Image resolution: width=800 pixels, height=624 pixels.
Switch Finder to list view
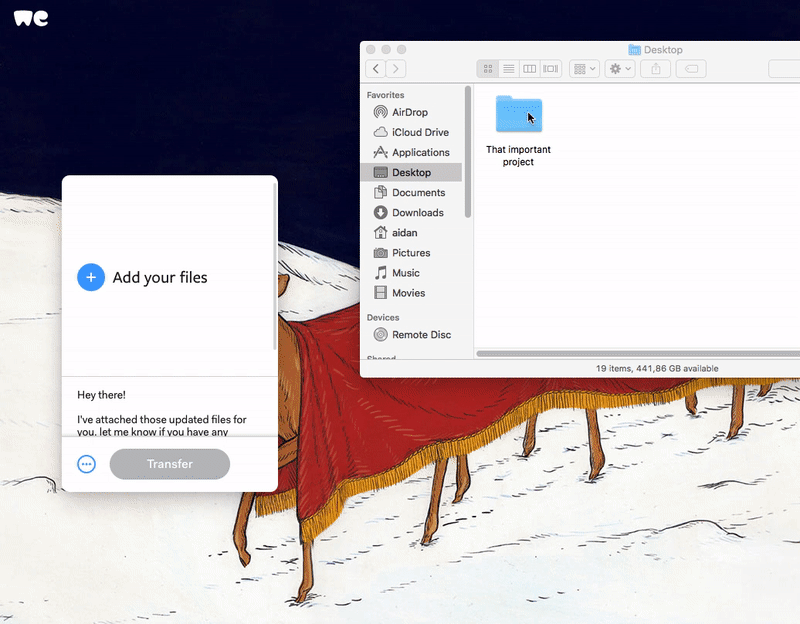coord(509,69)
